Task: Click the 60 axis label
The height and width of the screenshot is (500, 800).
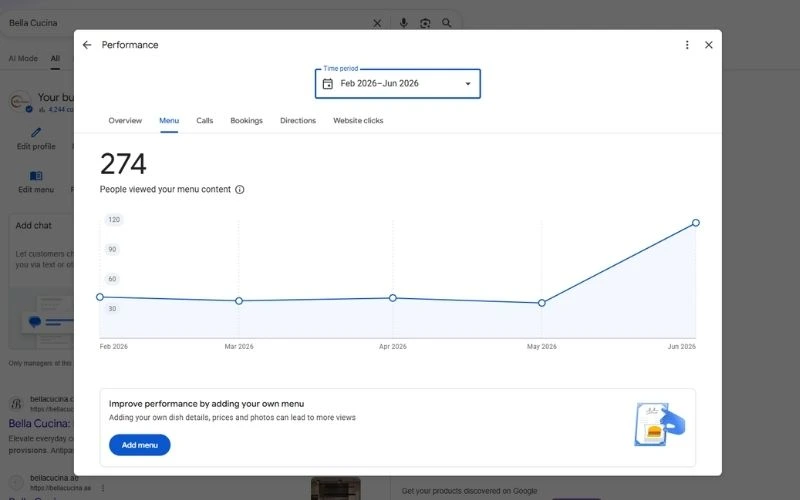Action: 112,279
